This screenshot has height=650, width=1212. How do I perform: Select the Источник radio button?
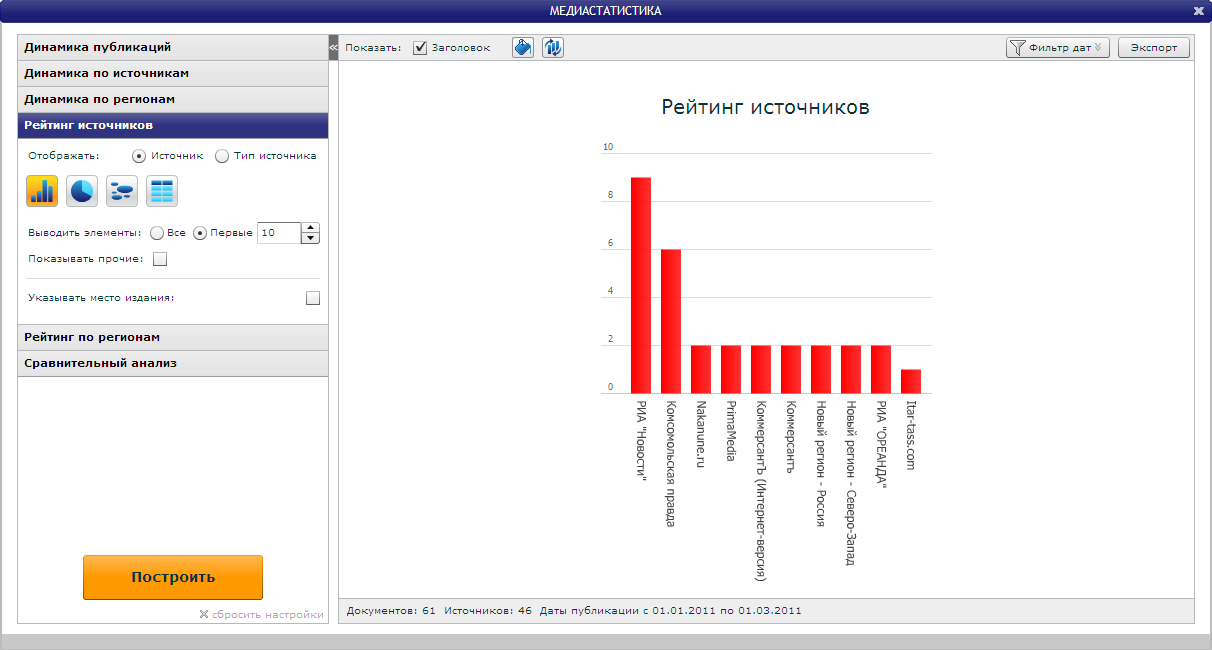[x=139, y=156]
